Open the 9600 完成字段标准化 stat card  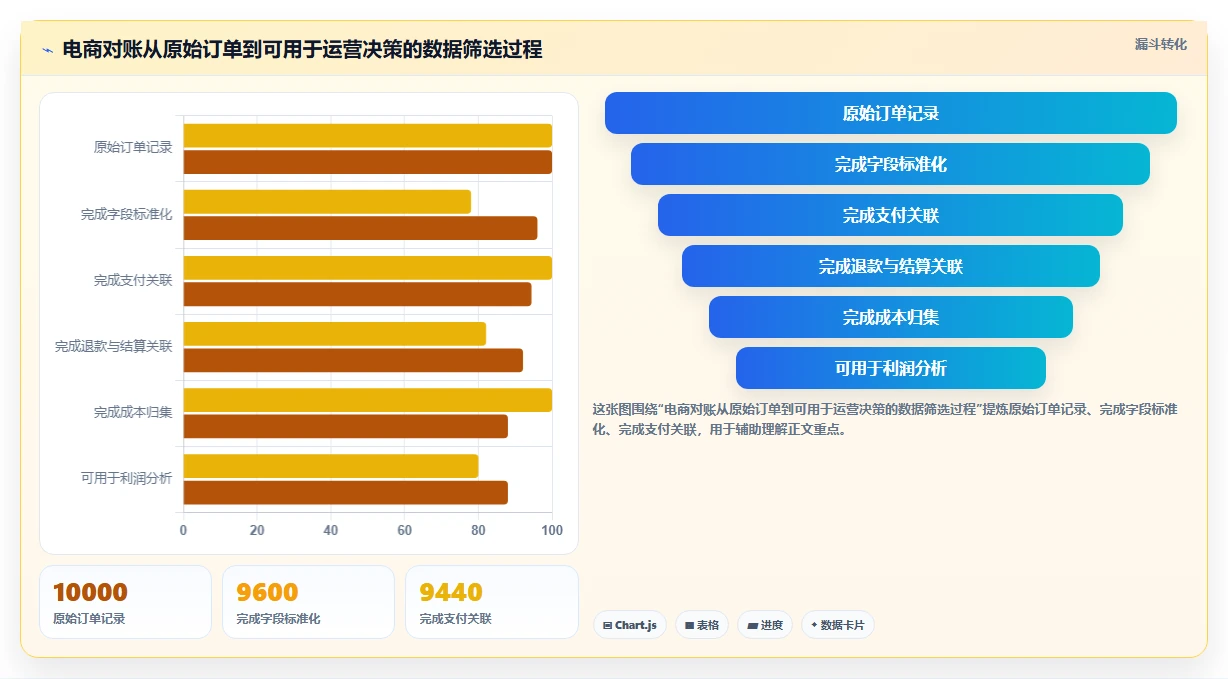(308, 602)
